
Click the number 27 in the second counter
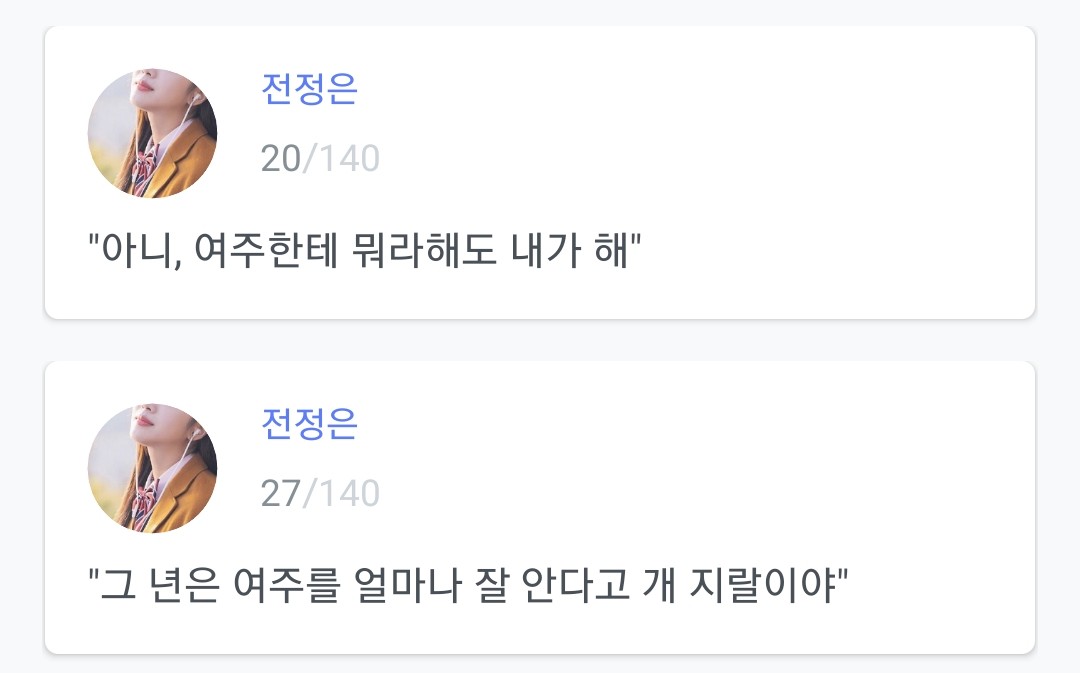click(280, 493)
